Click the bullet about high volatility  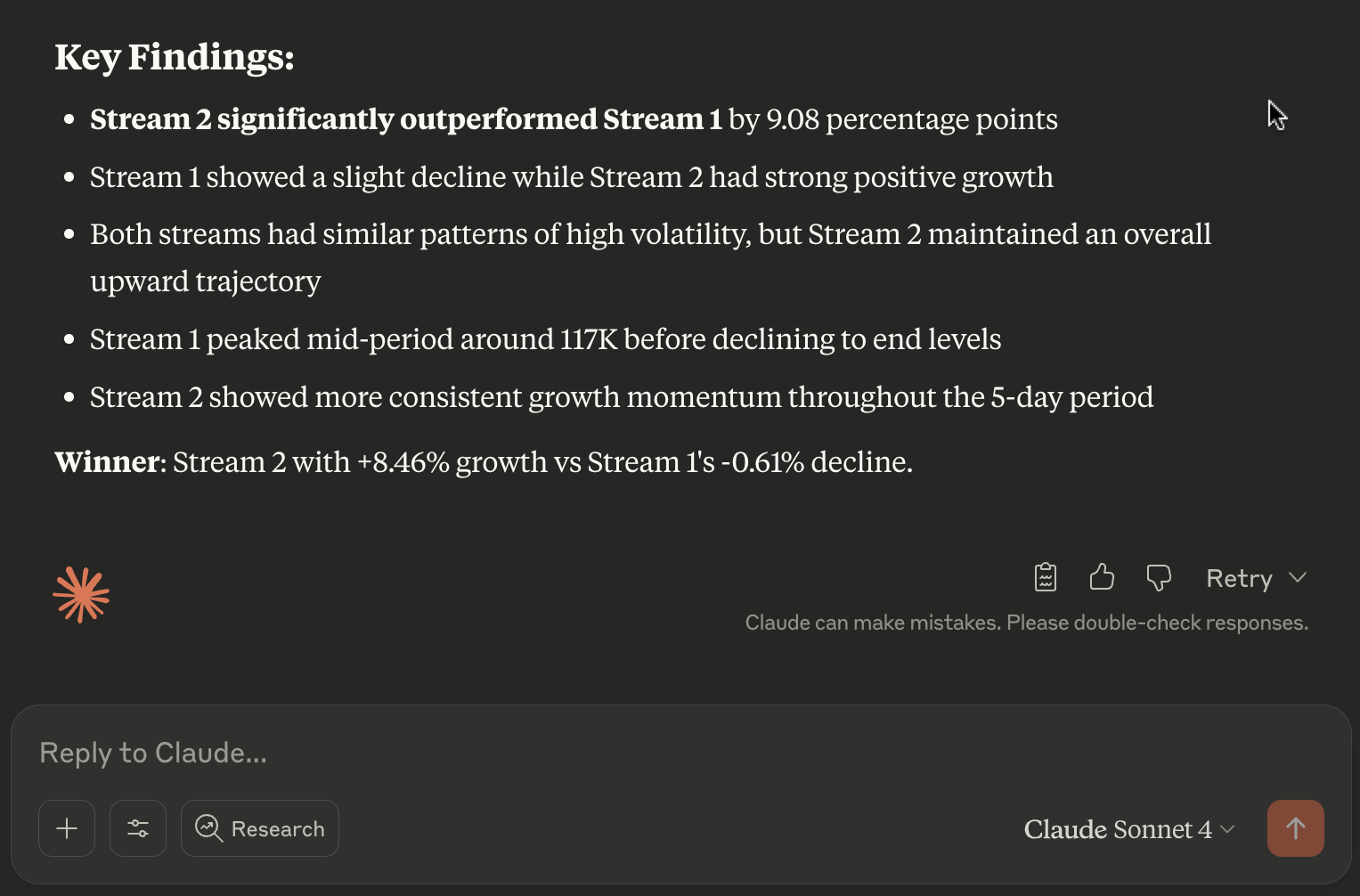(650, 234)
